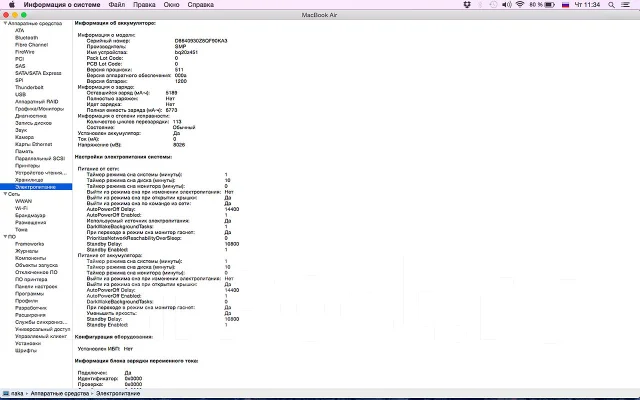The width and height of the screenshot is (640, 400).
Task: Click the Bluetooth status icon
Action: point(480,4)
